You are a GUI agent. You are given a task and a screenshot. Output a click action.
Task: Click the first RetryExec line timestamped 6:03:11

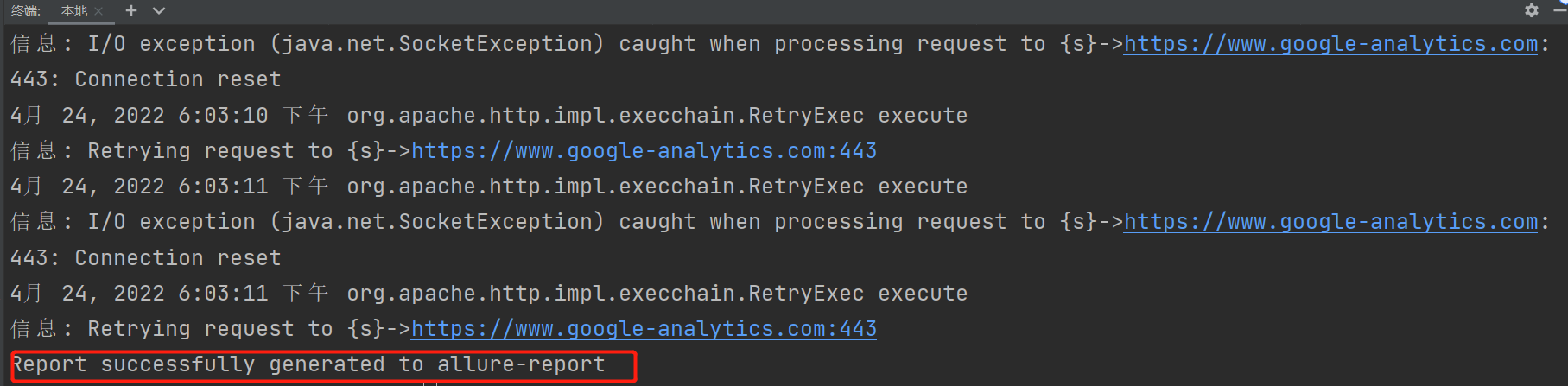[488, 187]
